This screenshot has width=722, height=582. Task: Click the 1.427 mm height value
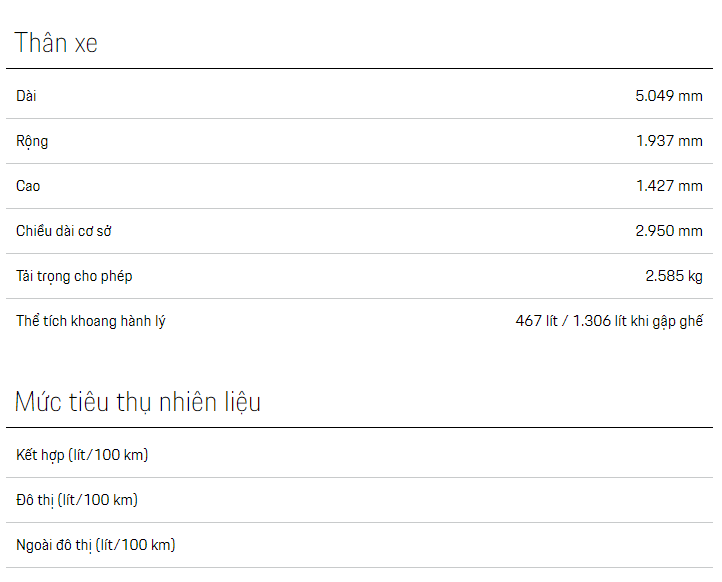point(669,186)
